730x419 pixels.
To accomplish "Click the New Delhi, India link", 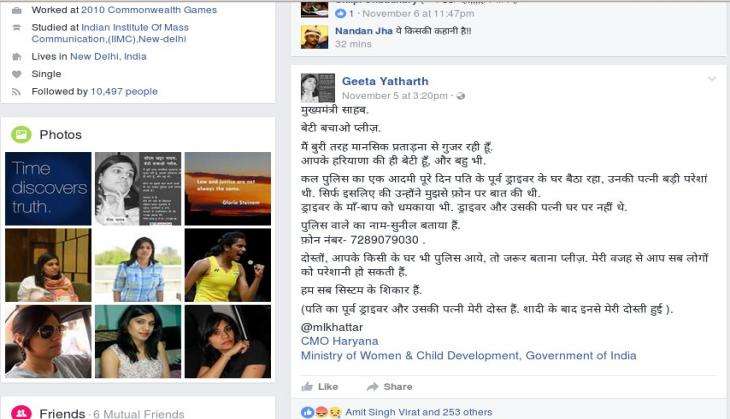I will pyautogui.click(x=108, y=56).
